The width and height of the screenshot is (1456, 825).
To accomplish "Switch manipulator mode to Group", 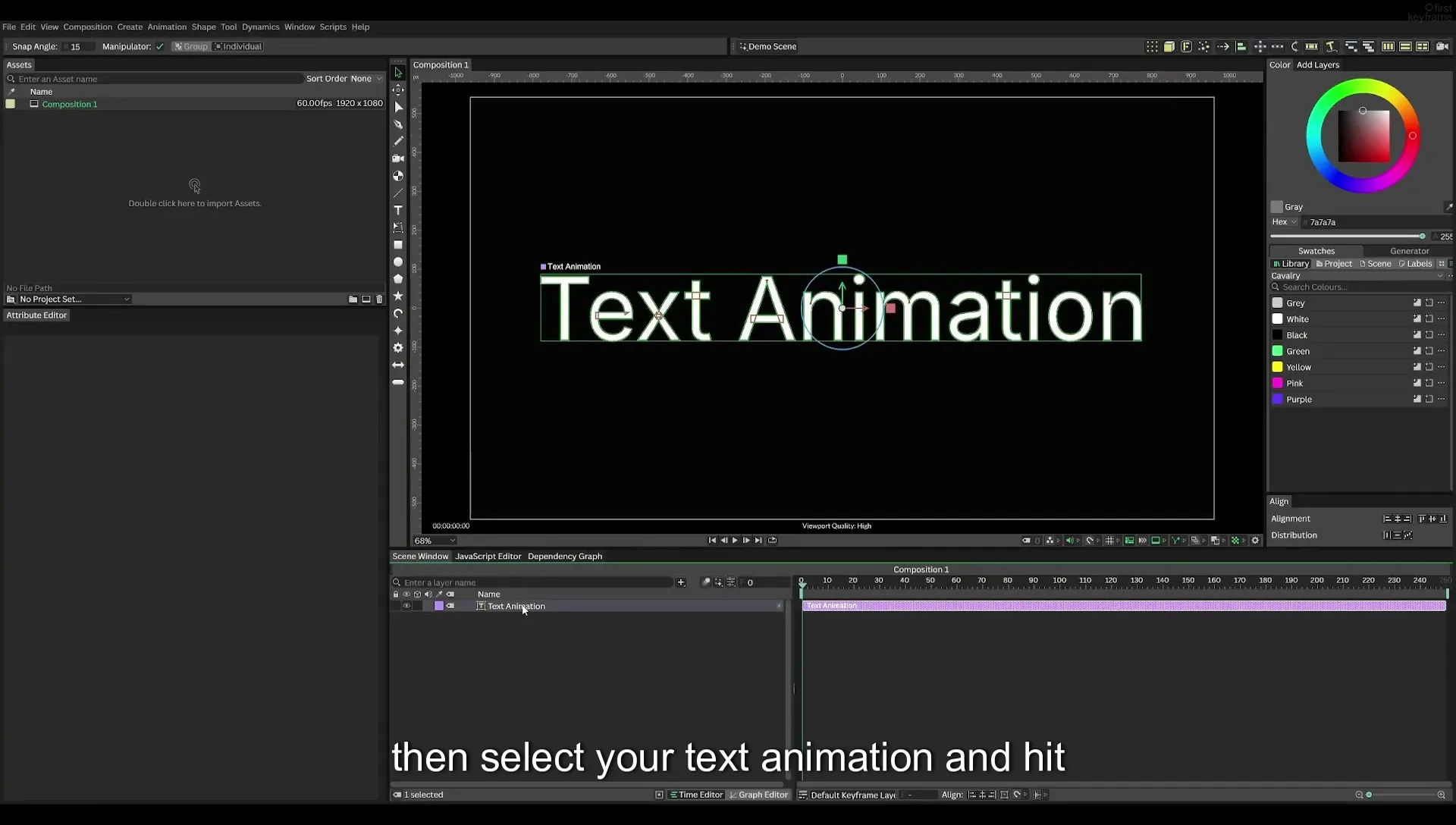I will tap(190, 46).
